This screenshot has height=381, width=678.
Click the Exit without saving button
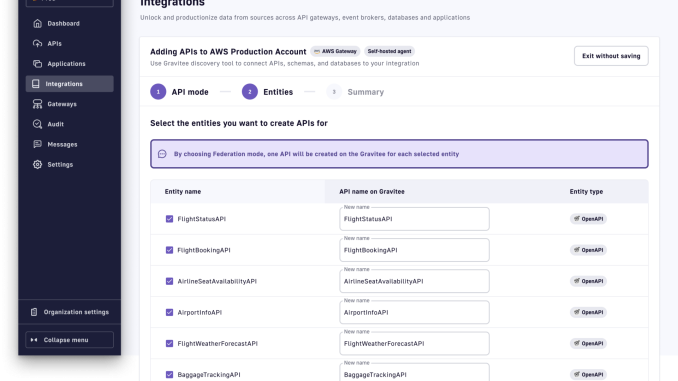pos(611,56)
